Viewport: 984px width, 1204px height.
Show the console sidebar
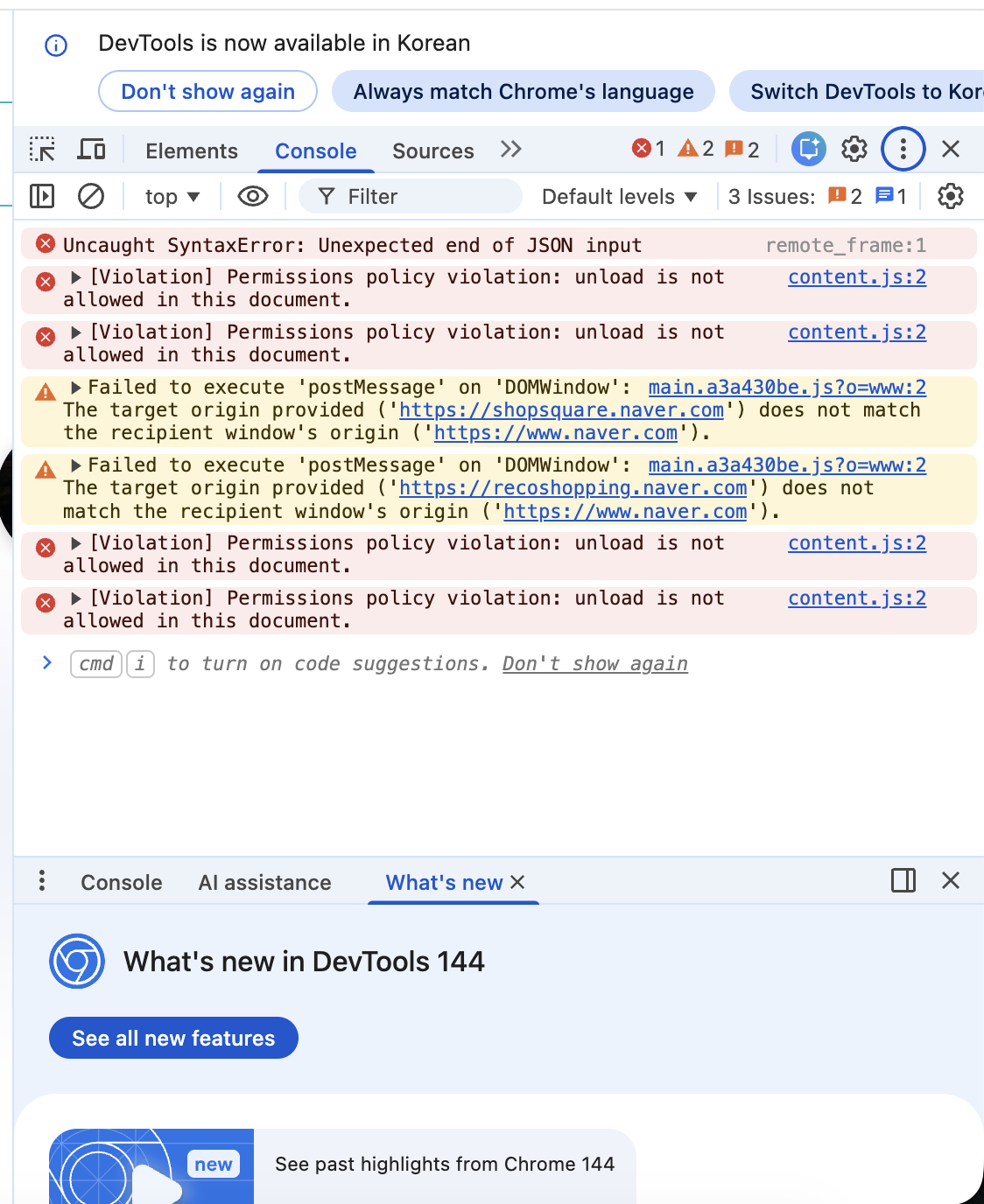click(42, 196)
